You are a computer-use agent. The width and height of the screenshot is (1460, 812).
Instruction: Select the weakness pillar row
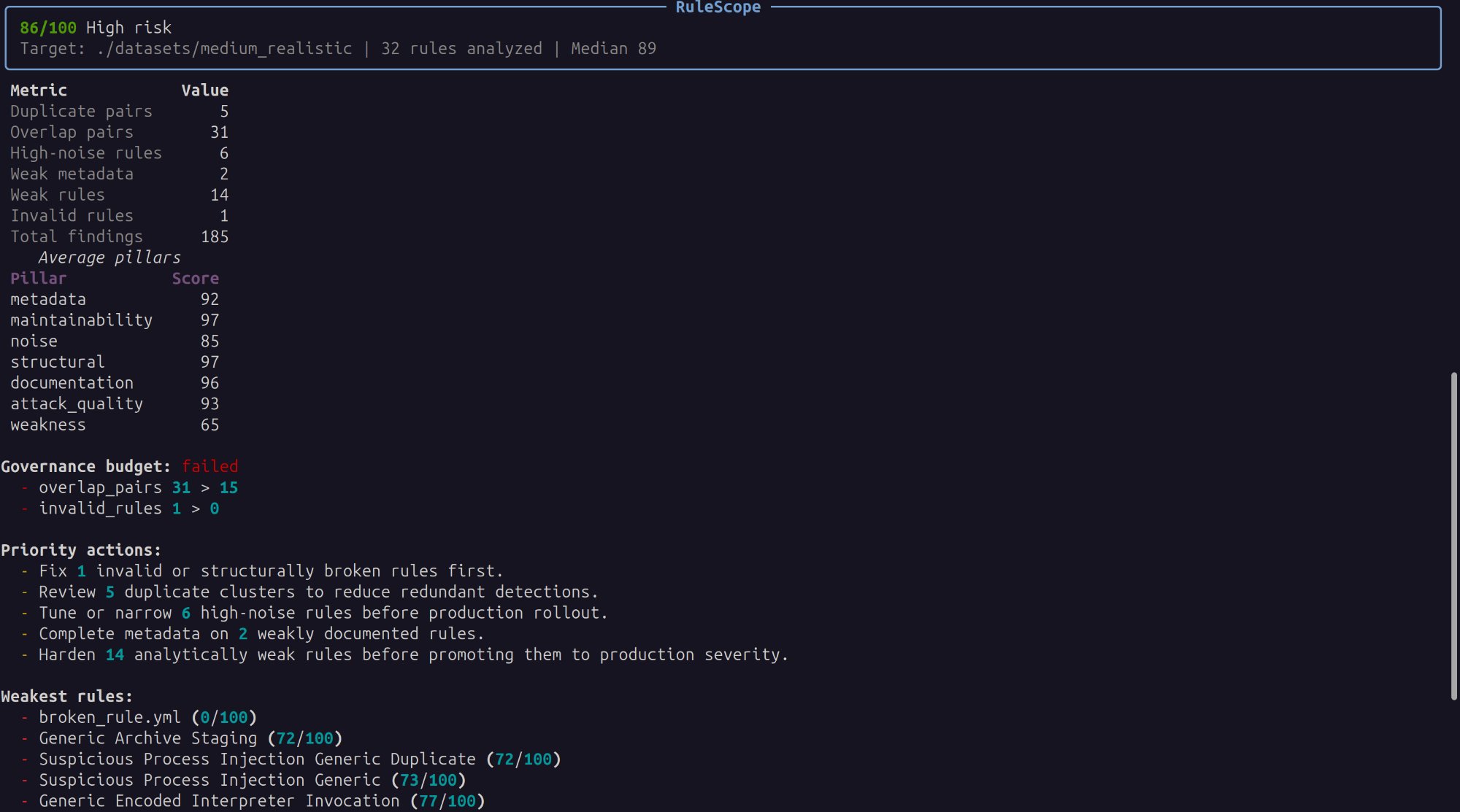[48, 425]
